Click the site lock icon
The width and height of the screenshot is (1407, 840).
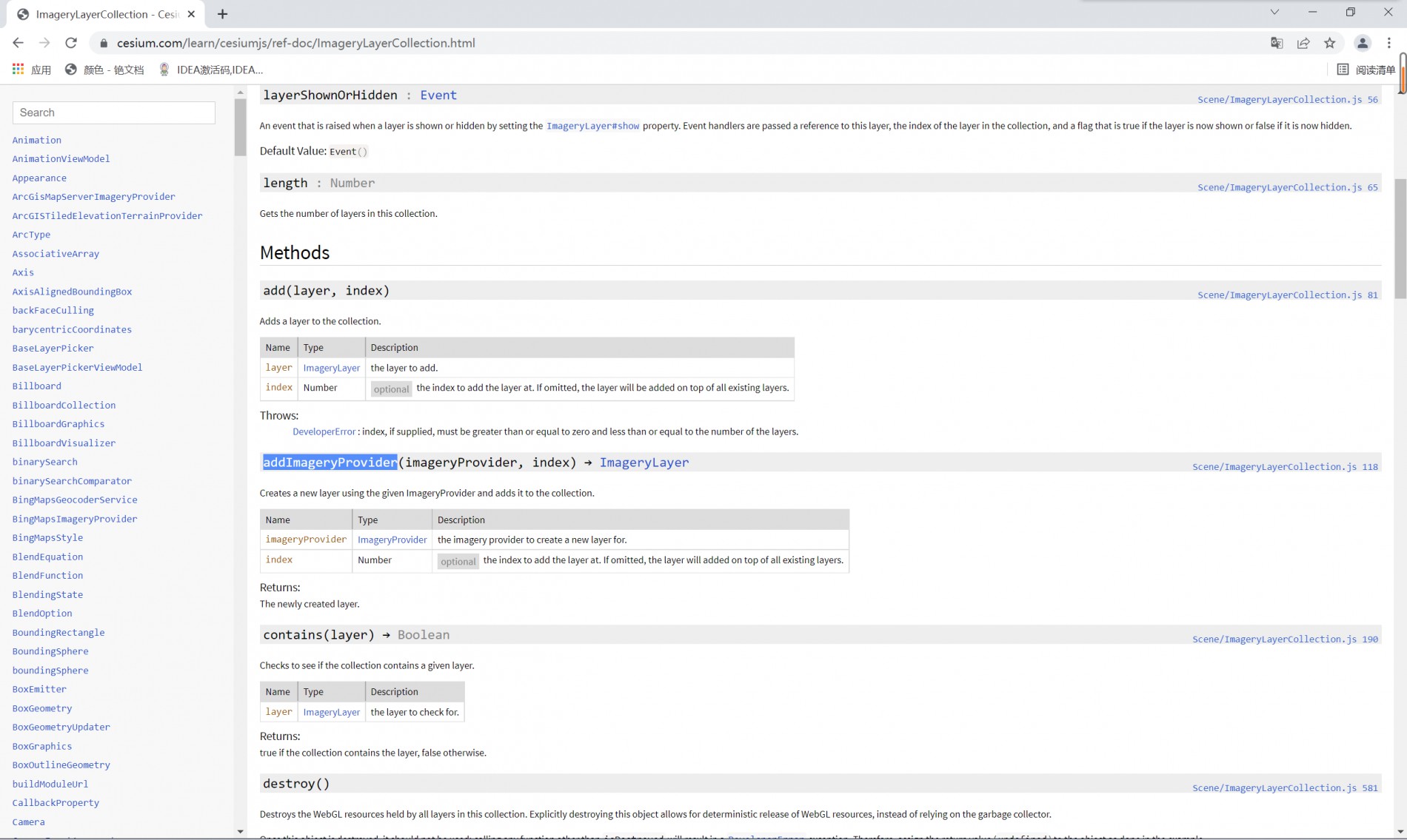click(x=104, y=43)
